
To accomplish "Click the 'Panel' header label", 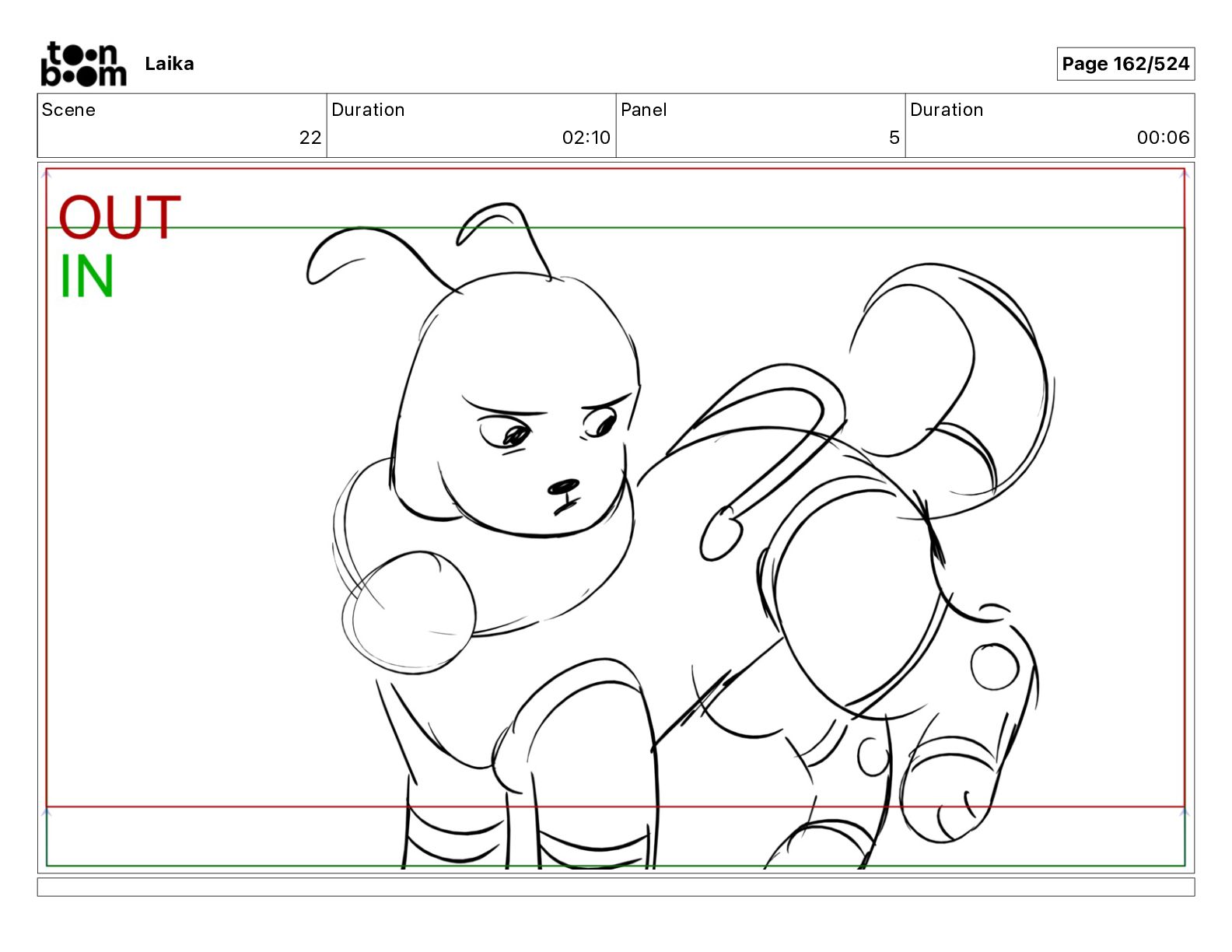I will (644, 110).
